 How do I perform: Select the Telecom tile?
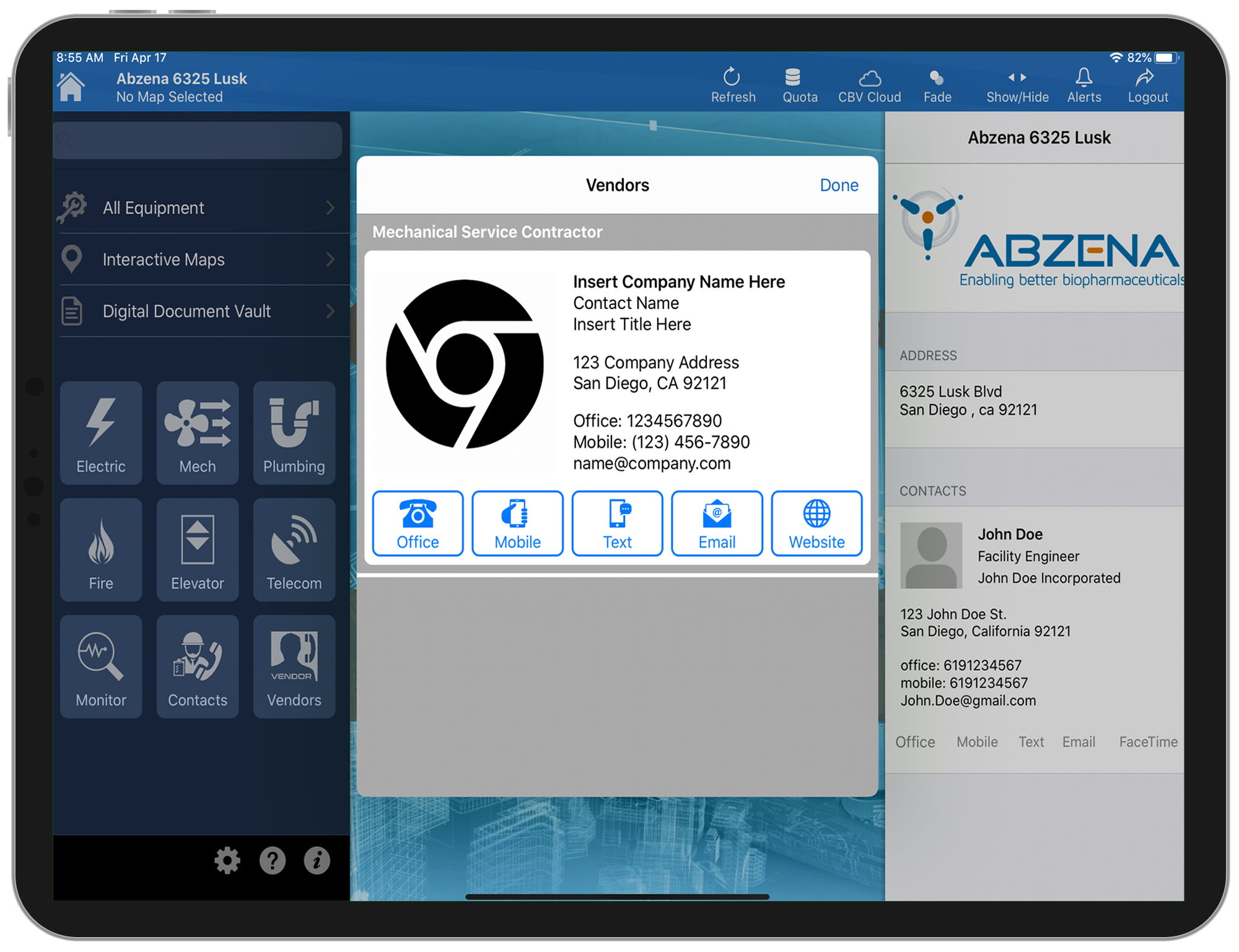click(294, 549)
